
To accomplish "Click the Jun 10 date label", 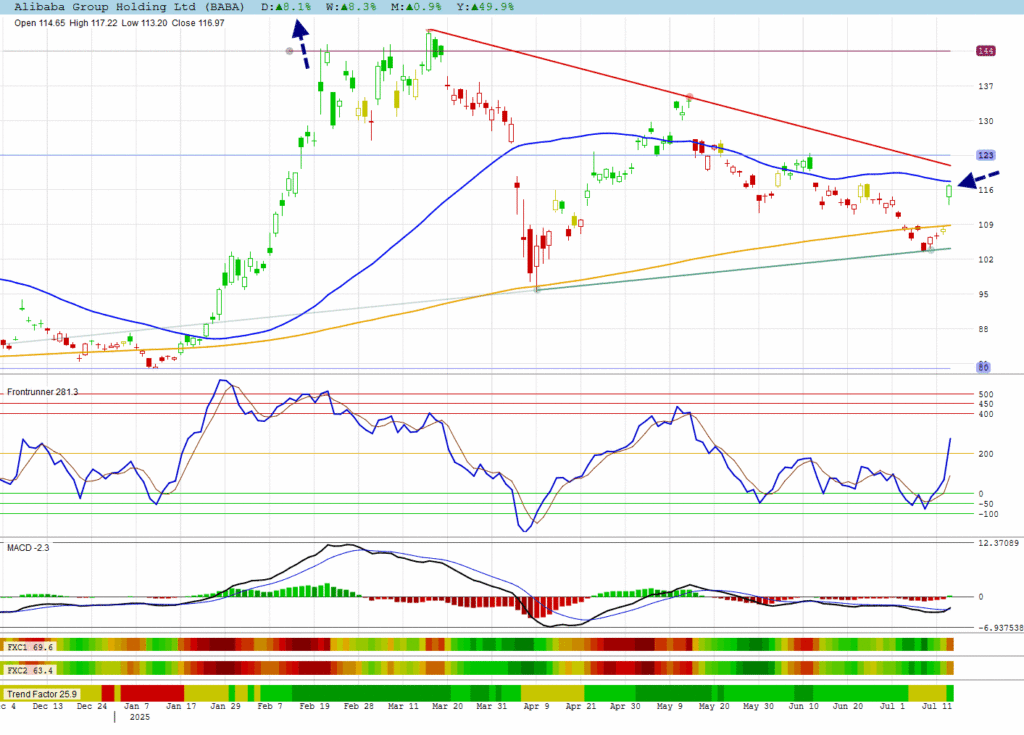I will pos(803,706).
